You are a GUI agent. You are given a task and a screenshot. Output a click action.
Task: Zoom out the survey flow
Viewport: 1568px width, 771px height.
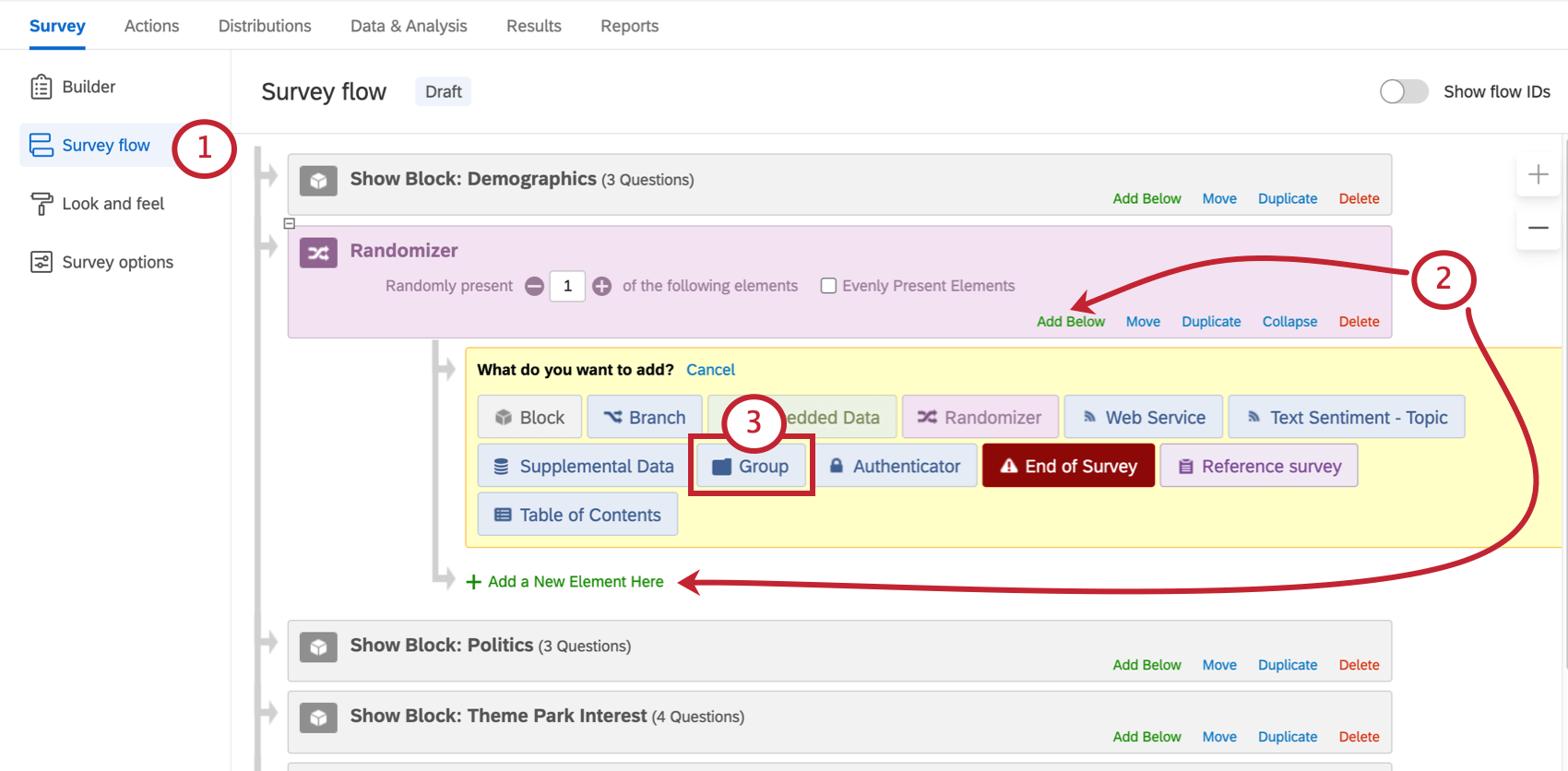point(1538,228)
